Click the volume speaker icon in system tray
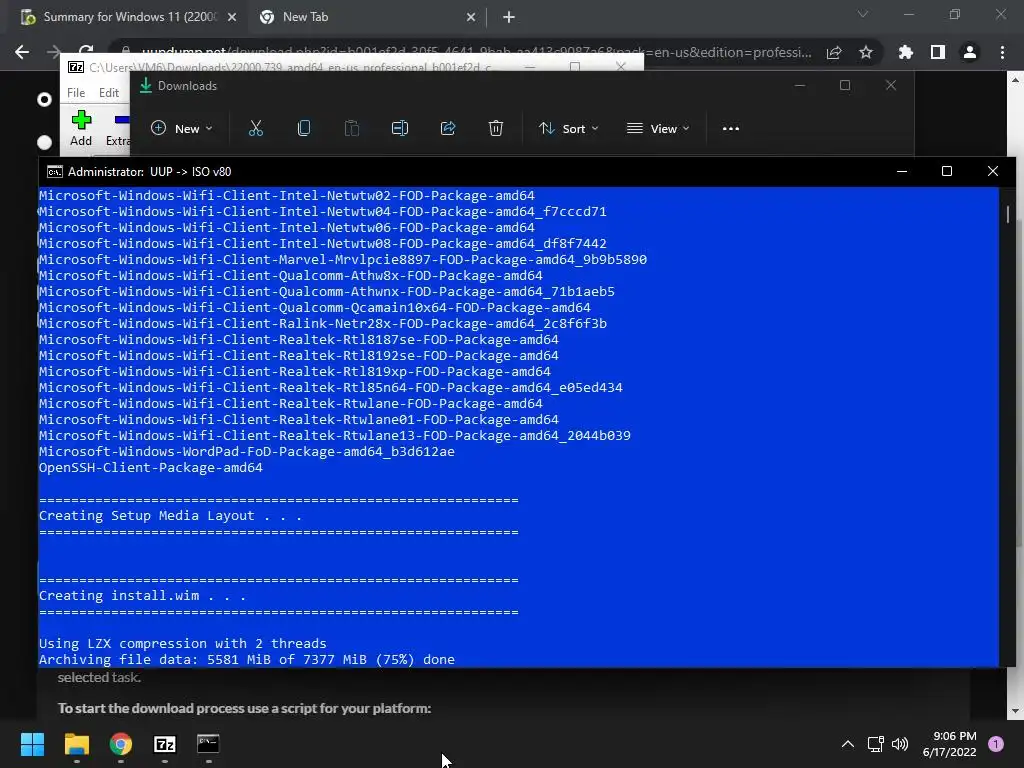This screenshot has height=768, width=1024. pos(900,744)
